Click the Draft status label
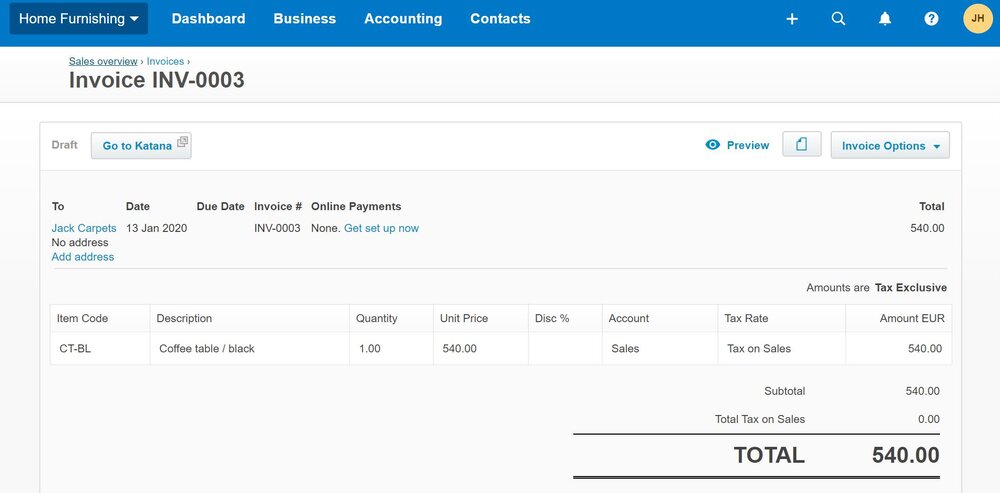 (x=64, y=145)
